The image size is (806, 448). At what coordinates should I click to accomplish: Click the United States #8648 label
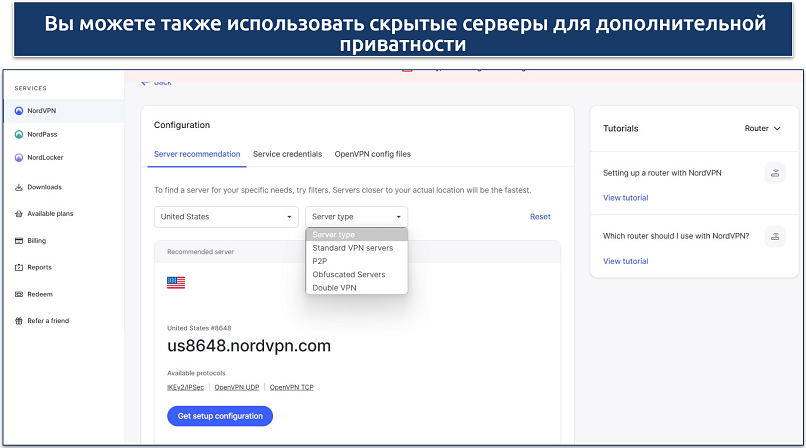[199, 328]
